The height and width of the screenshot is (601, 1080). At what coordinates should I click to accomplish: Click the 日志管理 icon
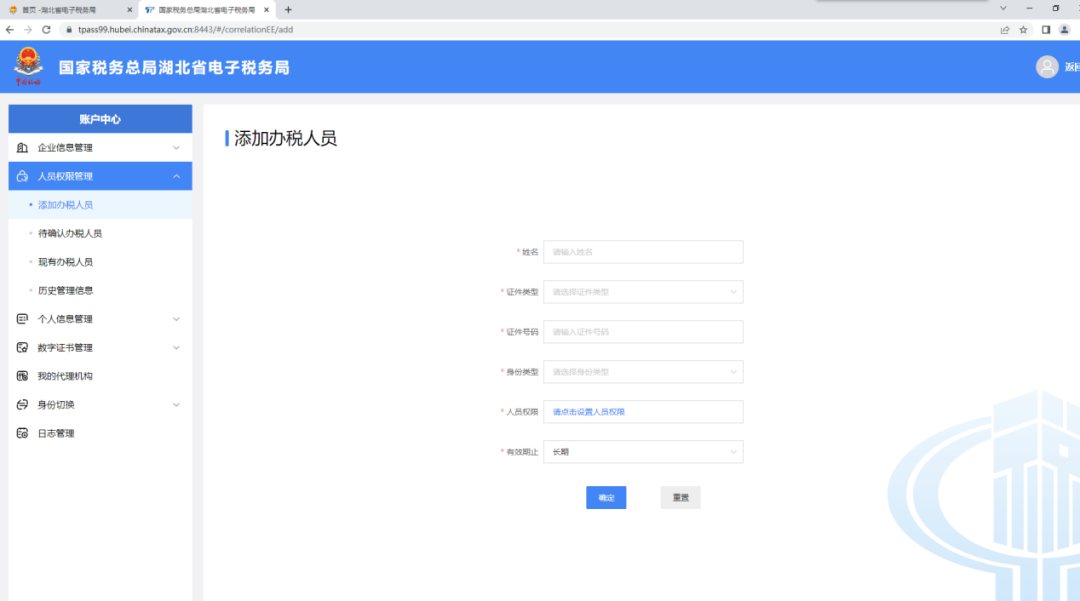coord(22,433)
